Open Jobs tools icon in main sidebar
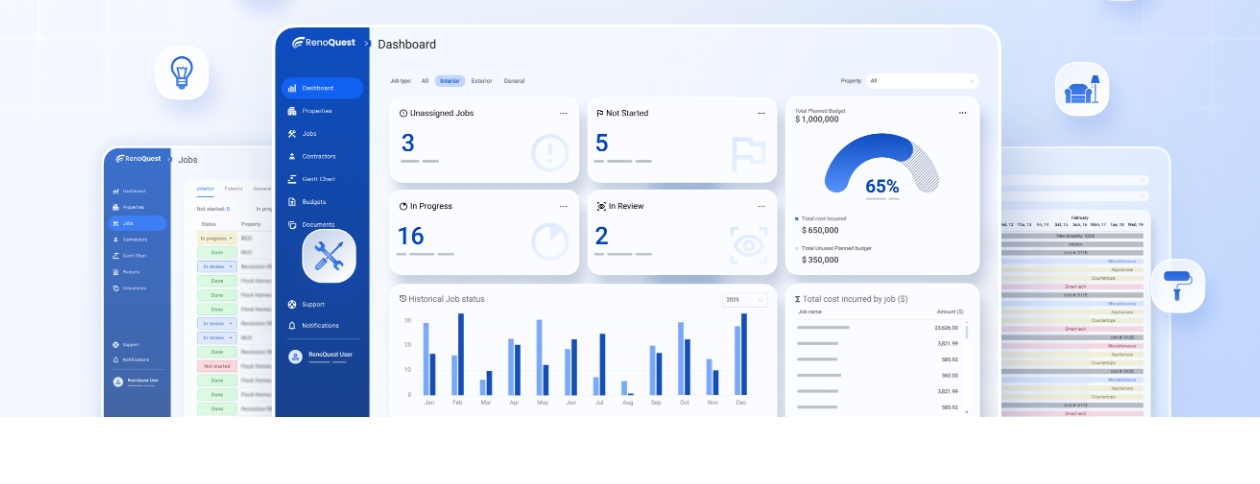Image resolution: width=1260 pixels, height=484 pixels. point(292,133)
